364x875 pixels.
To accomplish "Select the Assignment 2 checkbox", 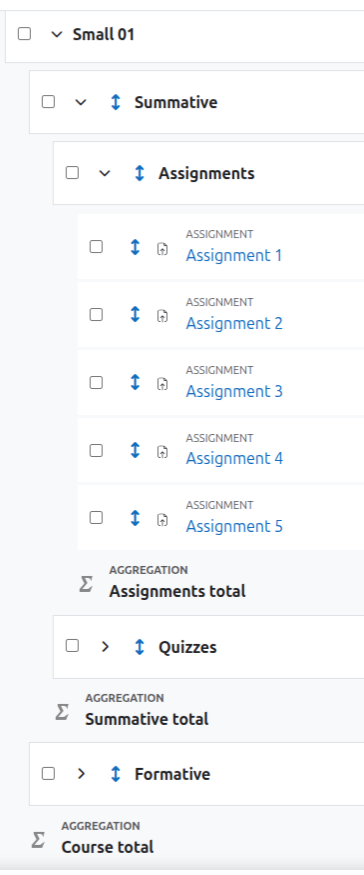I will [x=96, y=314].
